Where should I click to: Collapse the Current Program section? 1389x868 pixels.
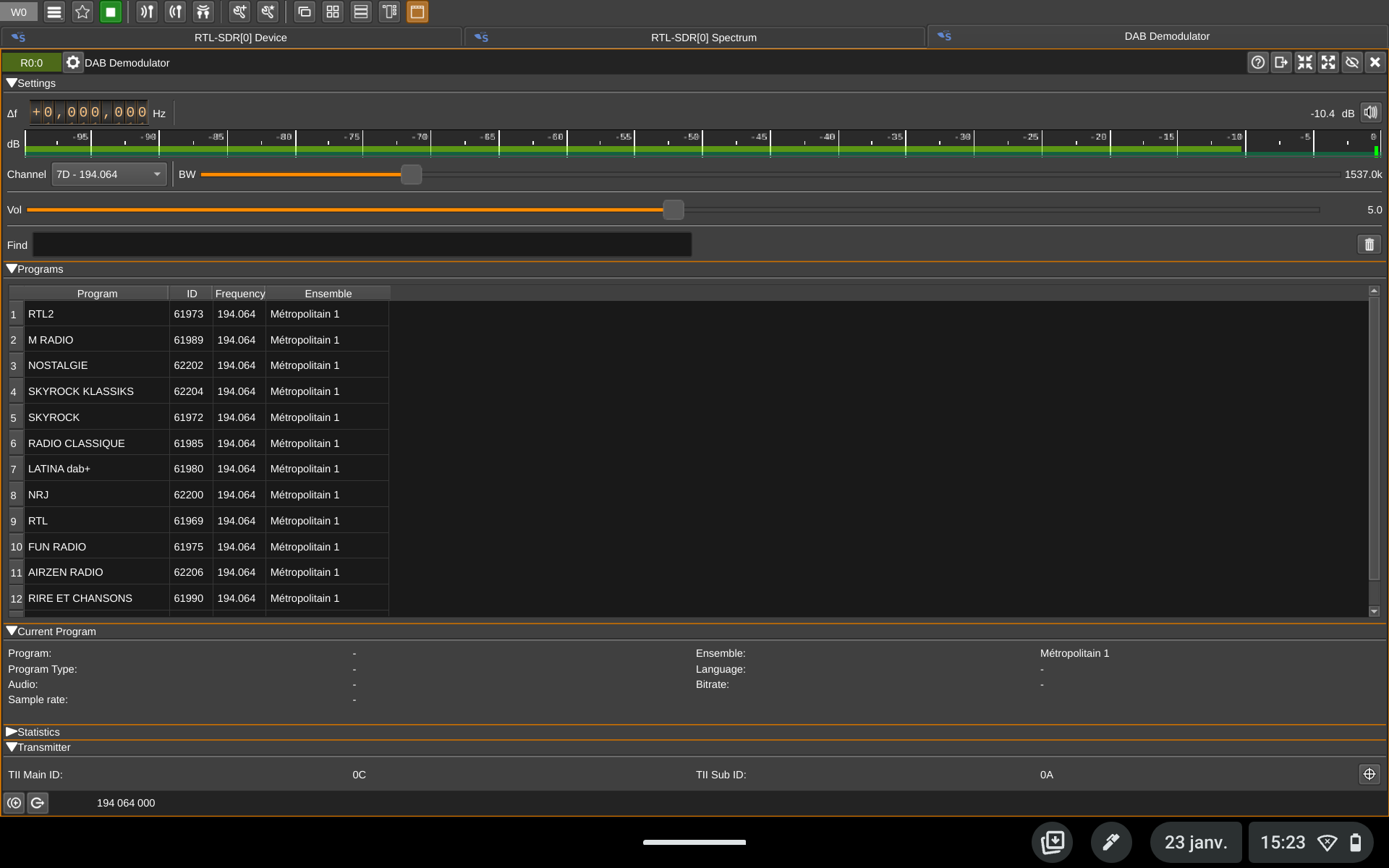click(x=12, y=631)
